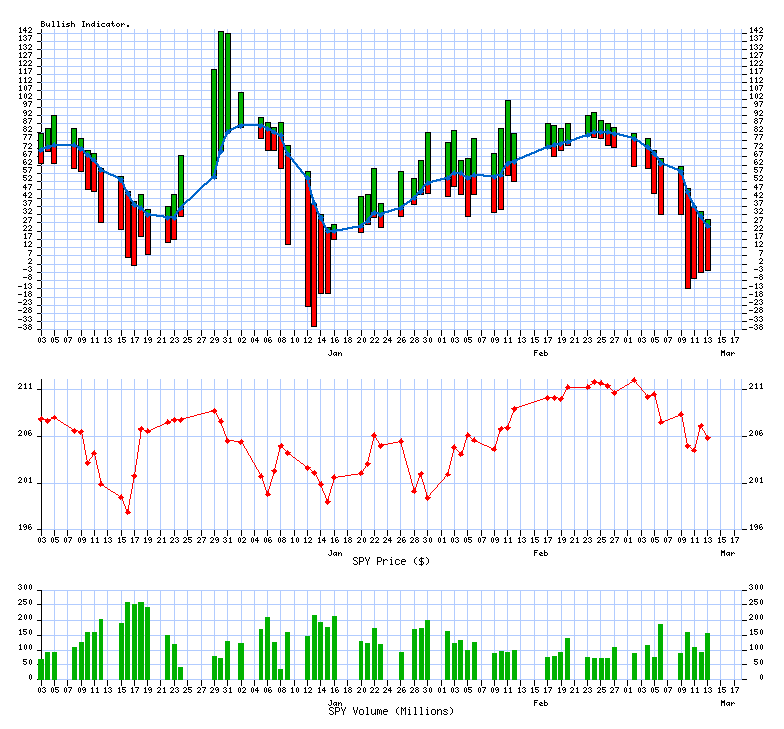Click the "Bullish Indicator." chart title
Screen dimensions: 784x729
coord(85,23)
